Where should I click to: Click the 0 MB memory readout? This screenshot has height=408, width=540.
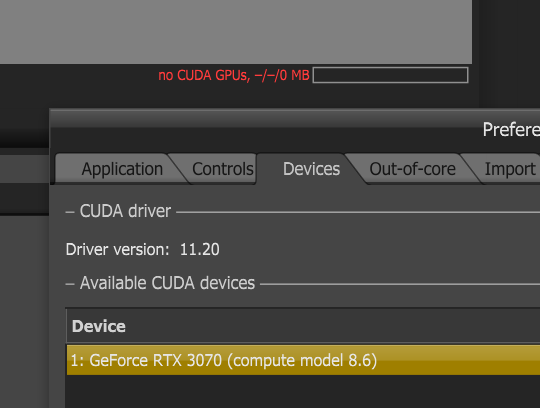[294, 75]
